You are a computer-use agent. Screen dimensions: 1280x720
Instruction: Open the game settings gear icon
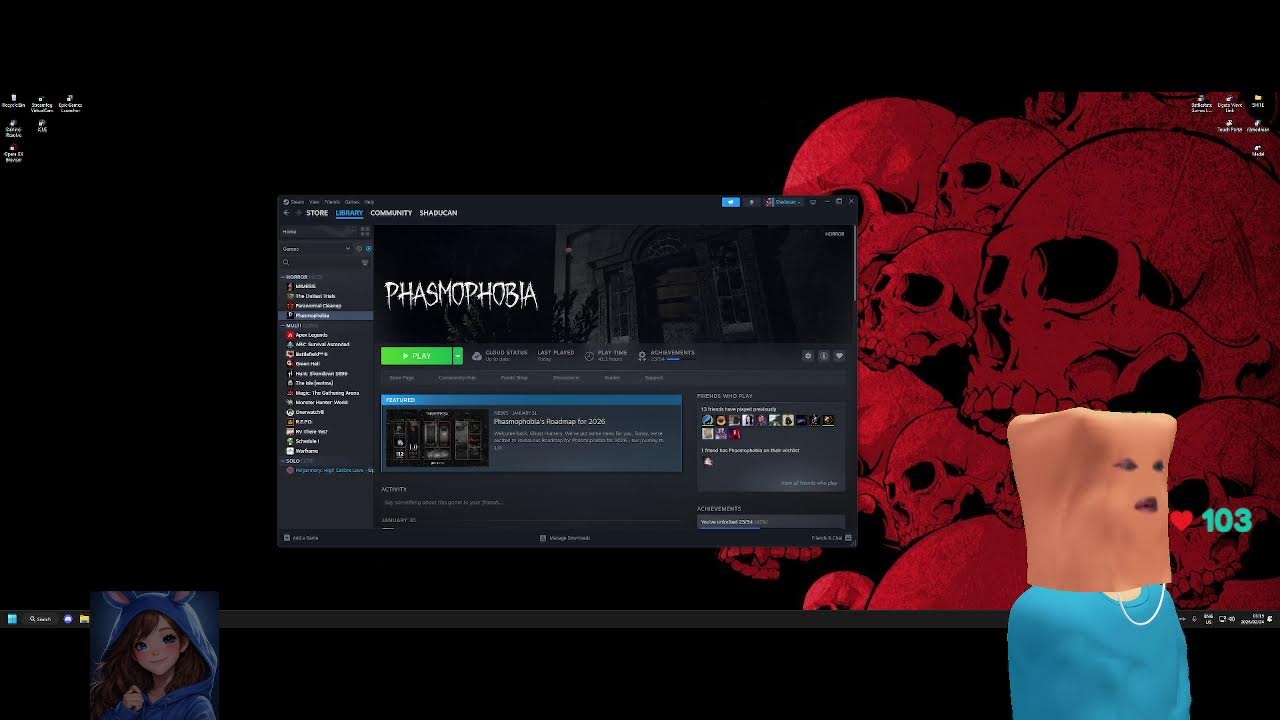pos(808,356)
